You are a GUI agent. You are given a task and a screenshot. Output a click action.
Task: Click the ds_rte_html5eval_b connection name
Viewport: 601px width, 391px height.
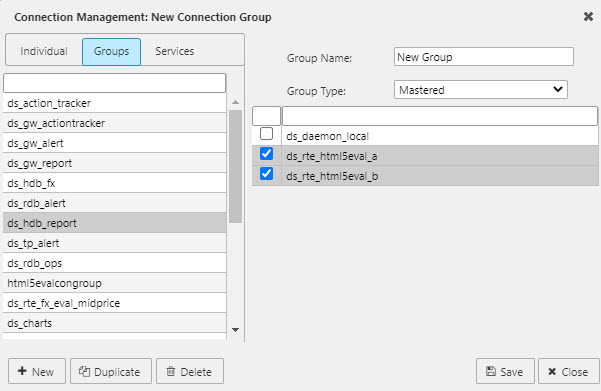tap(332, 176)
